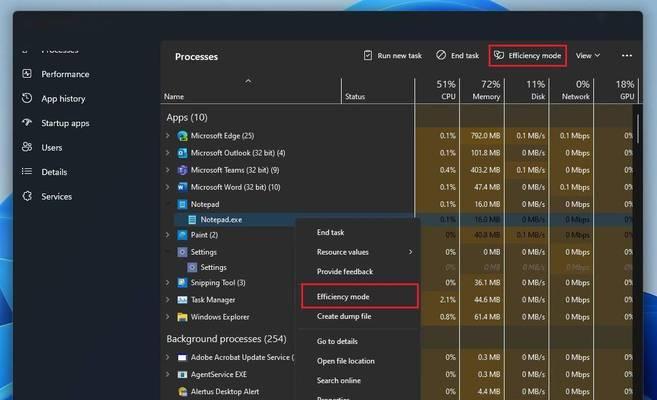This screenshot has width=657, height=400.
Task: Open the Services gear icon
Action: (27, 196)
